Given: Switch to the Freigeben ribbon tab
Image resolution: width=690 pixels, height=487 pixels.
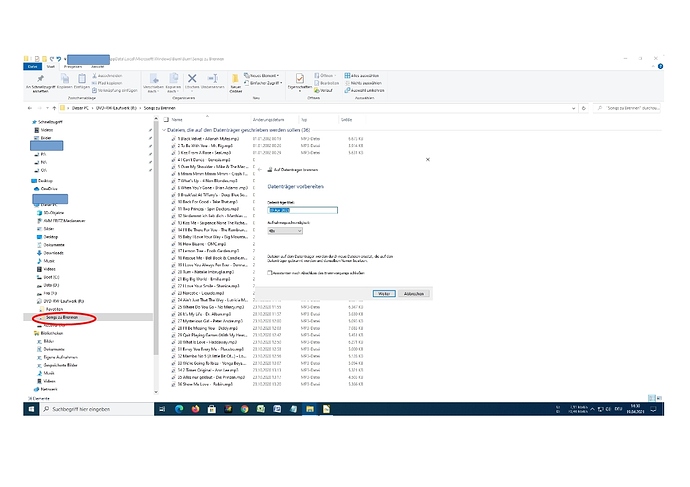Looking at the screenshot, I should tap(73, 66).
